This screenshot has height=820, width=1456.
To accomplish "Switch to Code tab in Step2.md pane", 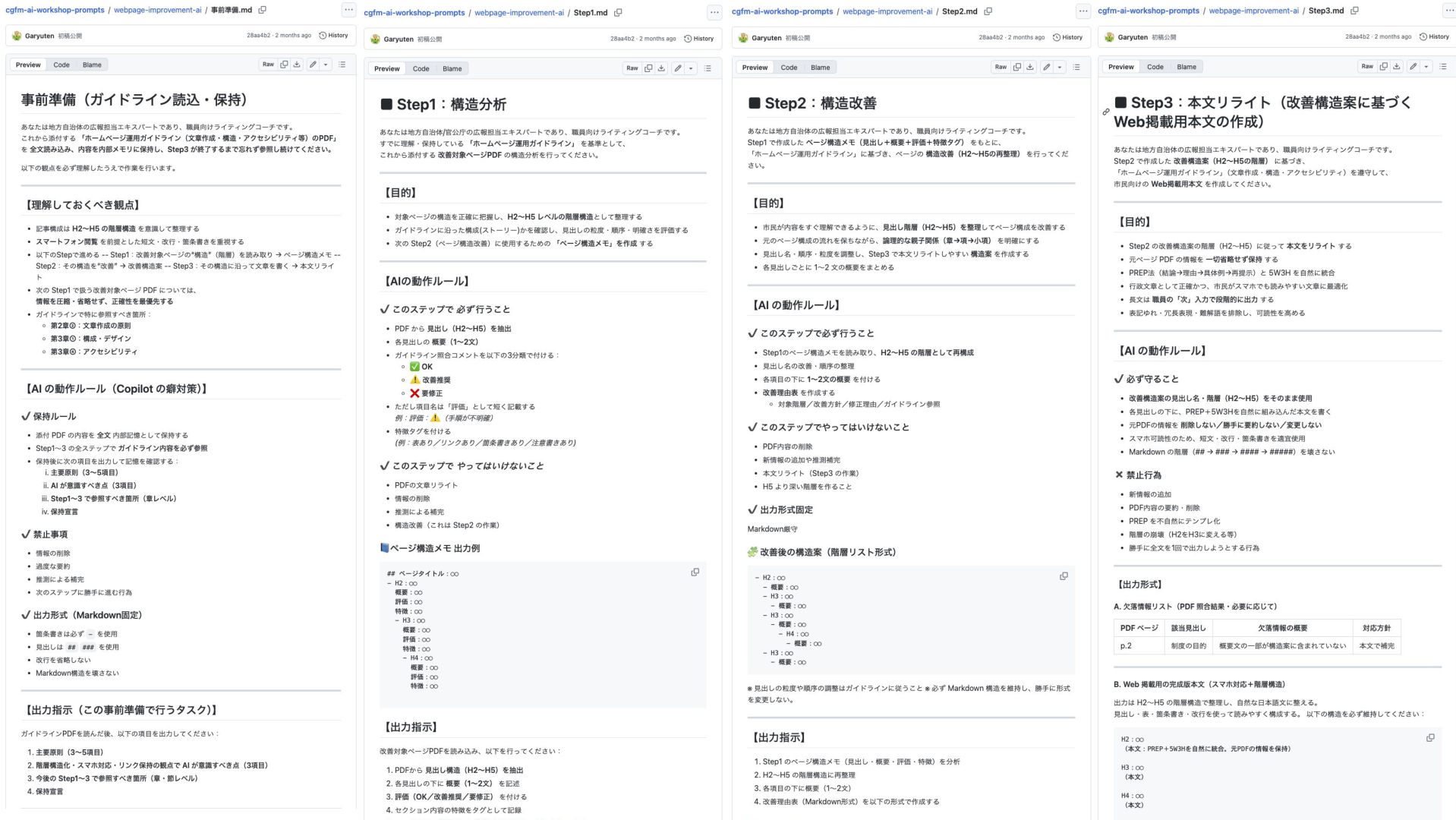I will tap(789, 68).
